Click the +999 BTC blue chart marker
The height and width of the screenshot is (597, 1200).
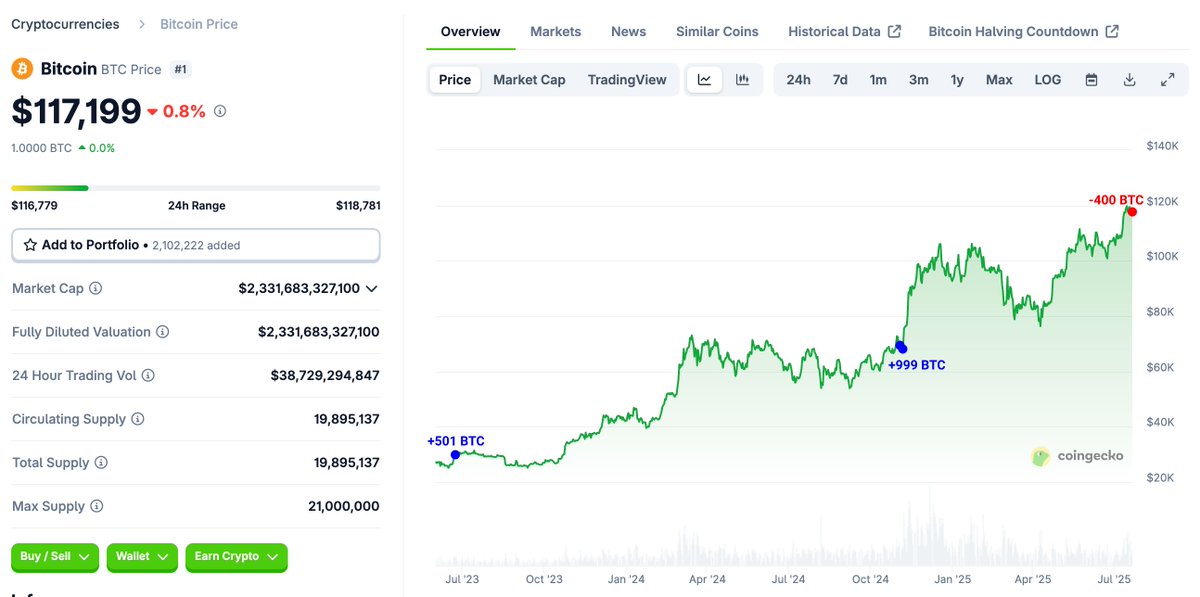click(x=901, y=347)
